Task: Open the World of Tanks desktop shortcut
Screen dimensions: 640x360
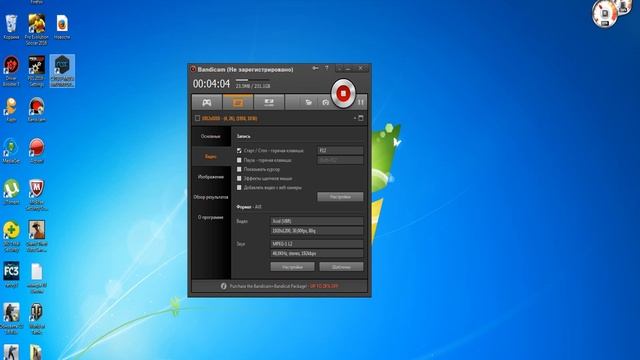Action: (x=36, y=319)
